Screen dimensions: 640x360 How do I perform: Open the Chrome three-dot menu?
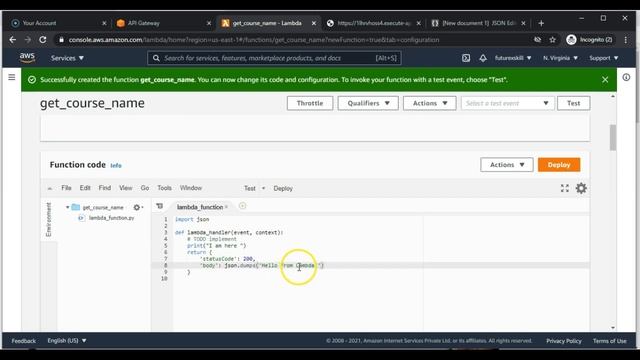[626, 40]
